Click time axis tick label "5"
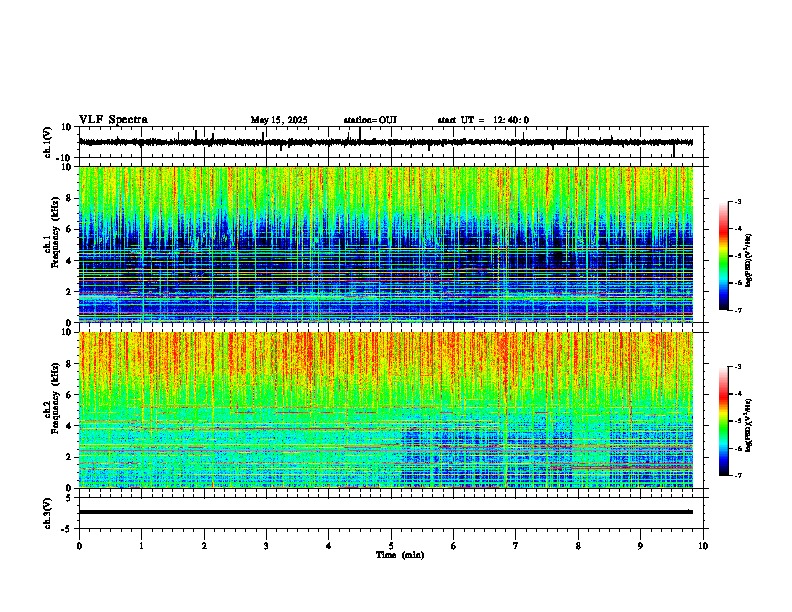792x612 pixels. (x=391, y=546)
